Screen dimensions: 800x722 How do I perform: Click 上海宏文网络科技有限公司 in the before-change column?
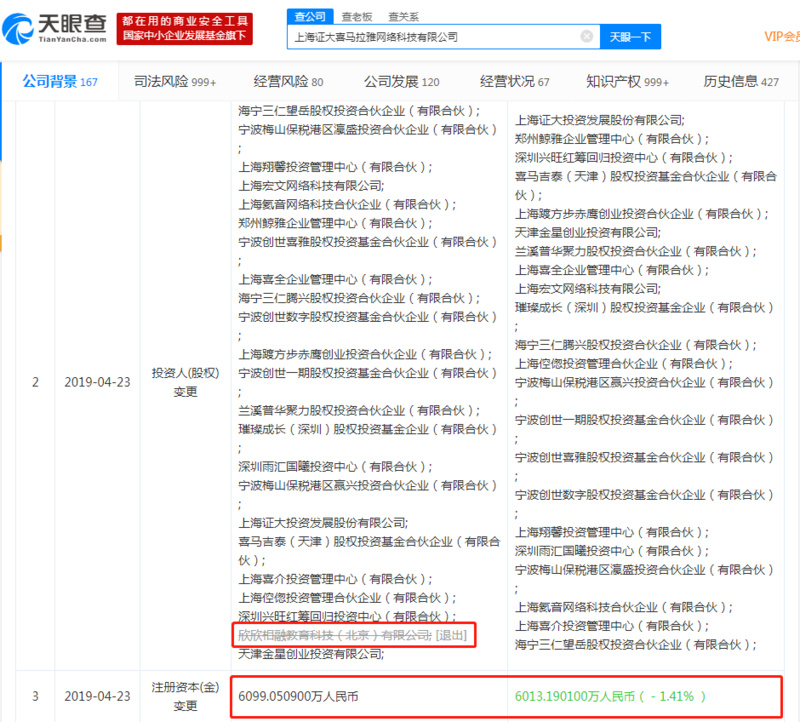[x=311, y=186]
